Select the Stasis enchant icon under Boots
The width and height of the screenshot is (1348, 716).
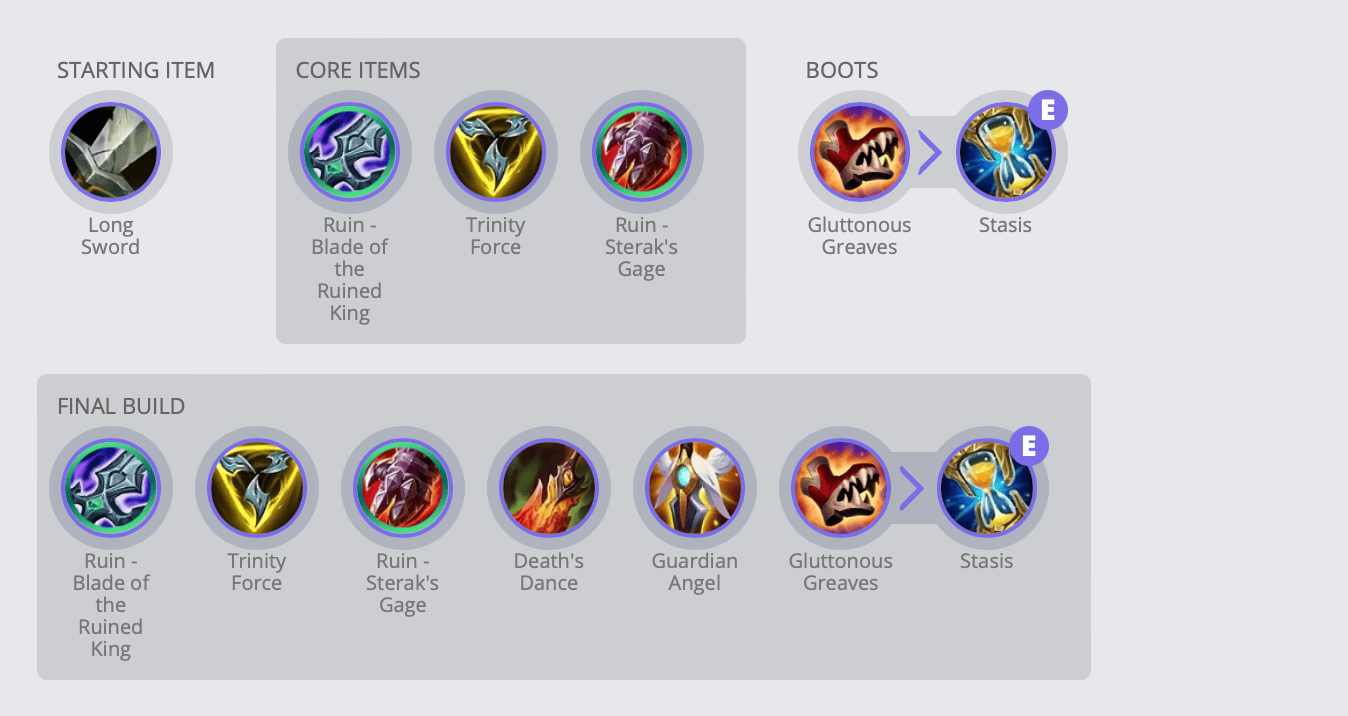click(1005, 152)
